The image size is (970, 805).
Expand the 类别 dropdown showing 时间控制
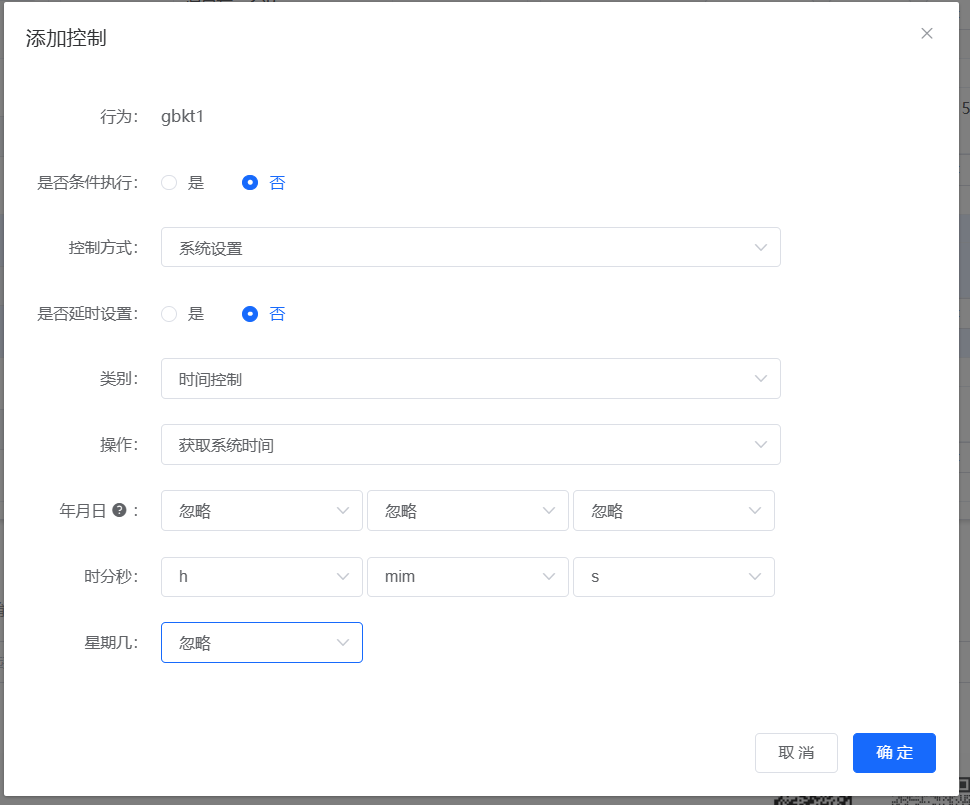[470, 379]
